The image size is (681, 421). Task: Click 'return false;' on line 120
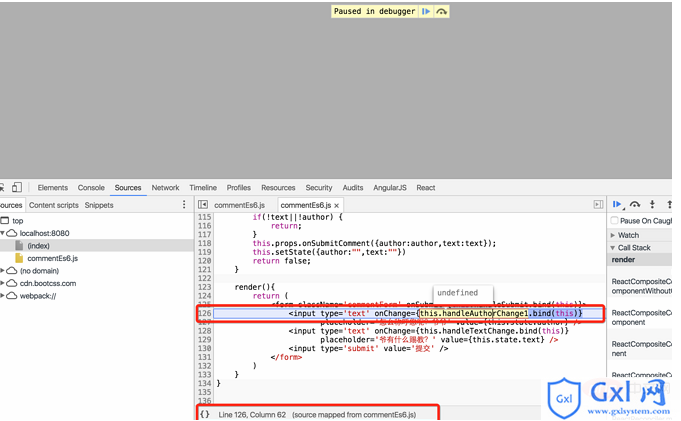click(282, 261)
